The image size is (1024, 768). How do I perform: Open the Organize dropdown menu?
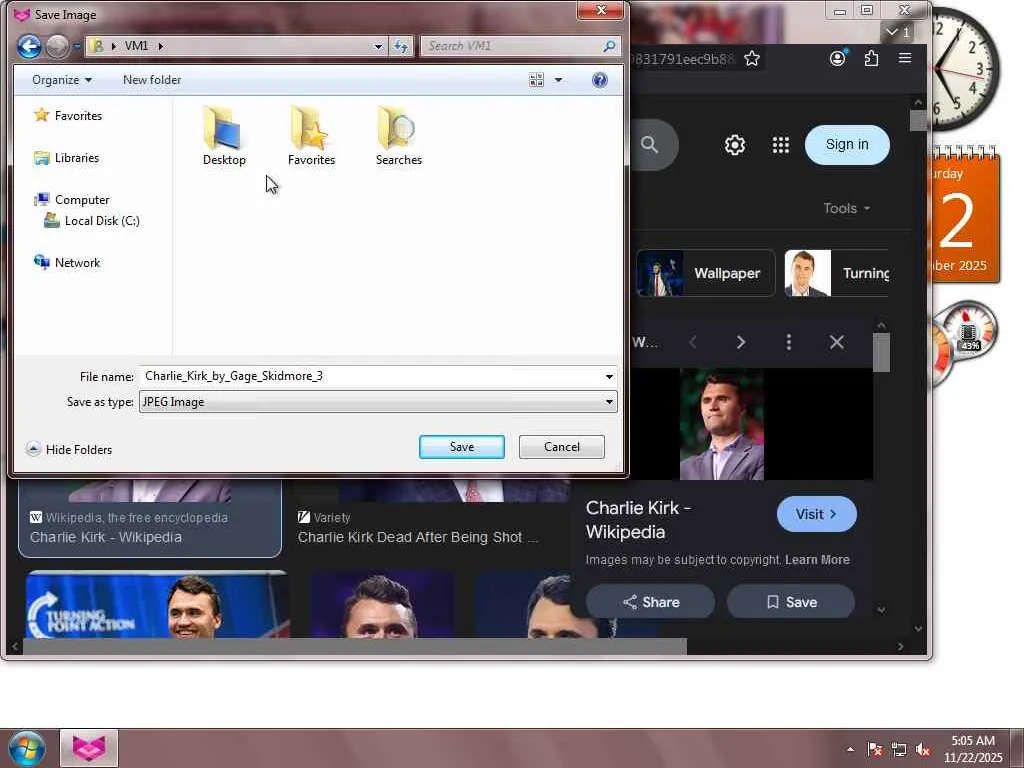point(61,80)
